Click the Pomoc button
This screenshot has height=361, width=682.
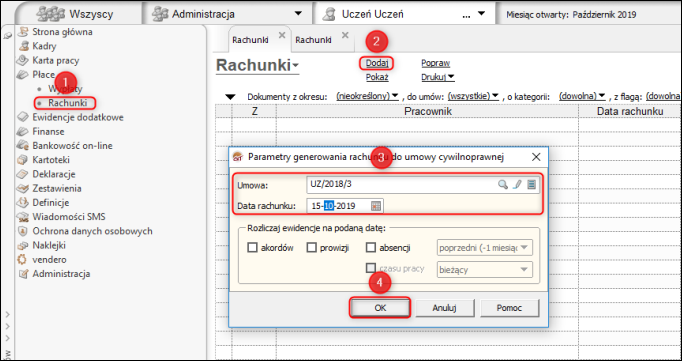click(x=510, y=308)
